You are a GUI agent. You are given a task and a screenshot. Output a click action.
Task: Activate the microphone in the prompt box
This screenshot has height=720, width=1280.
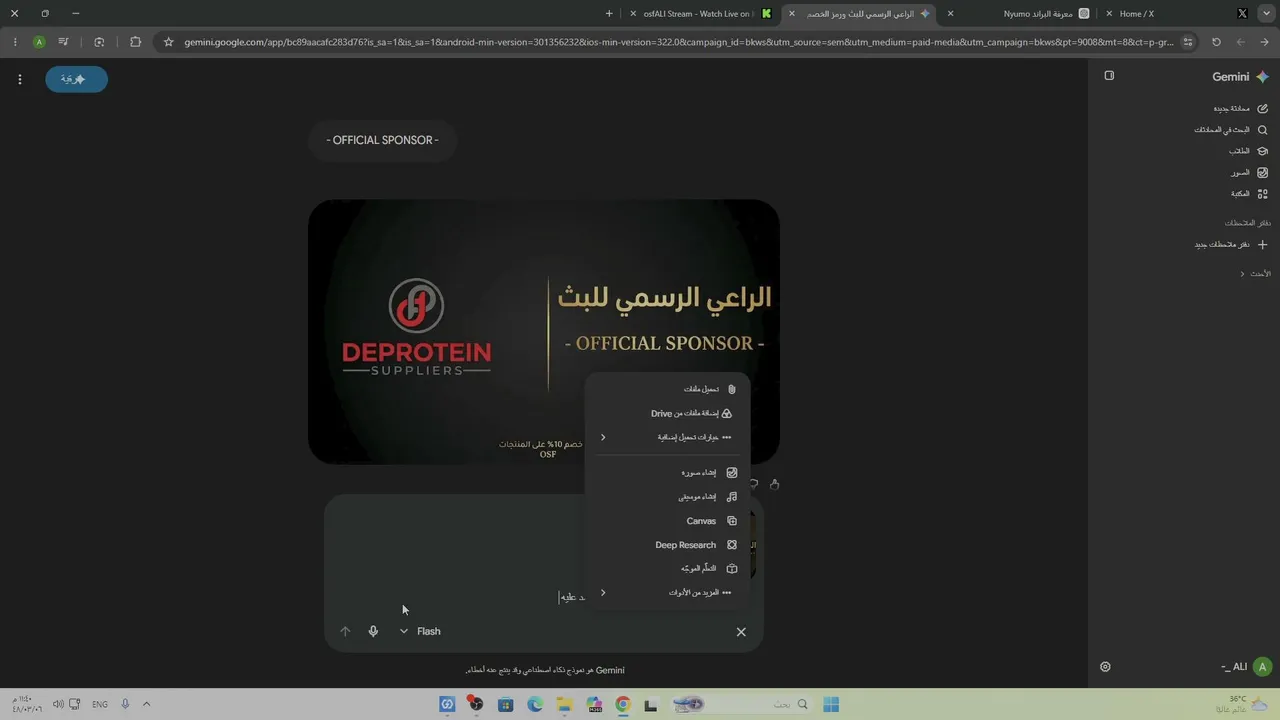(373, 631)
